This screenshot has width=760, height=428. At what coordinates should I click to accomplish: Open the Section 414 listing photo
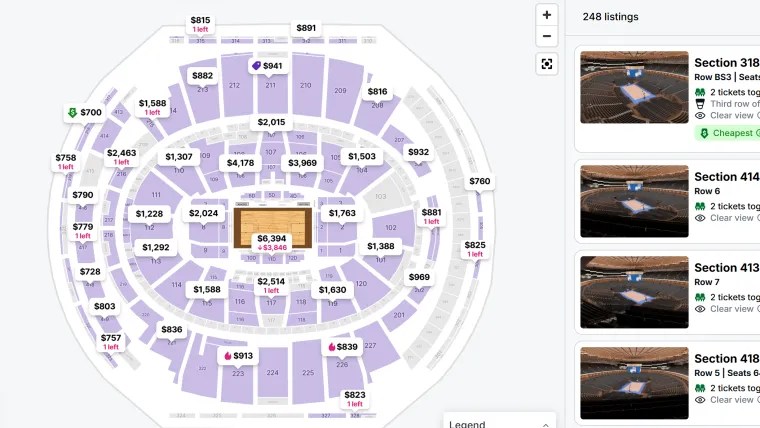(634, 201)
